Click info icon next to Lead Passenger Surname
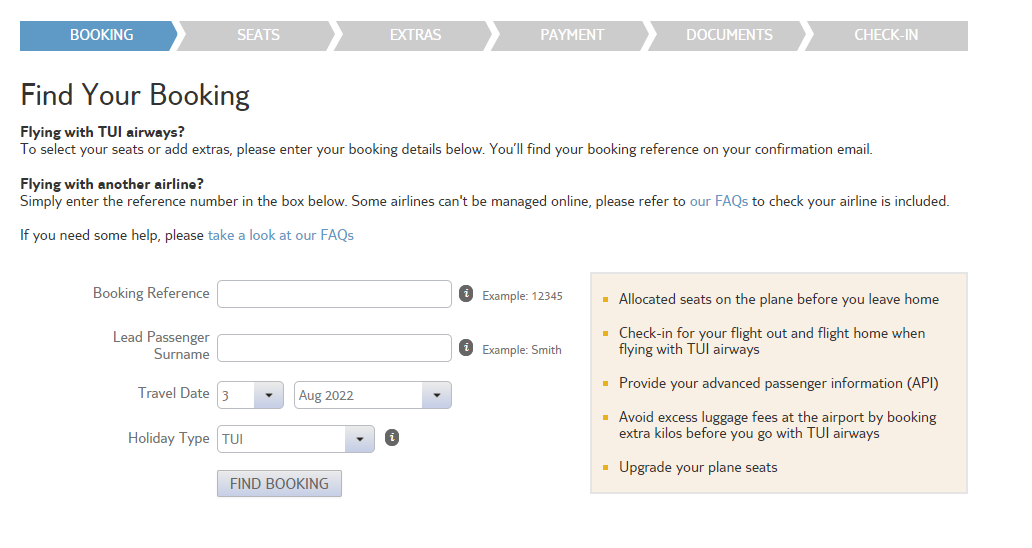The width and height of the screenshot is (1032, 548). coord(466,348)
